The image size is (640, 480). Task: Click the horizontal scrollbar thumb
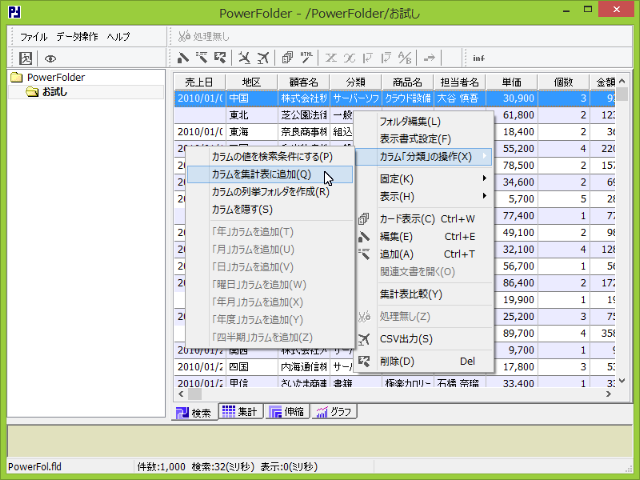(194, 394)
